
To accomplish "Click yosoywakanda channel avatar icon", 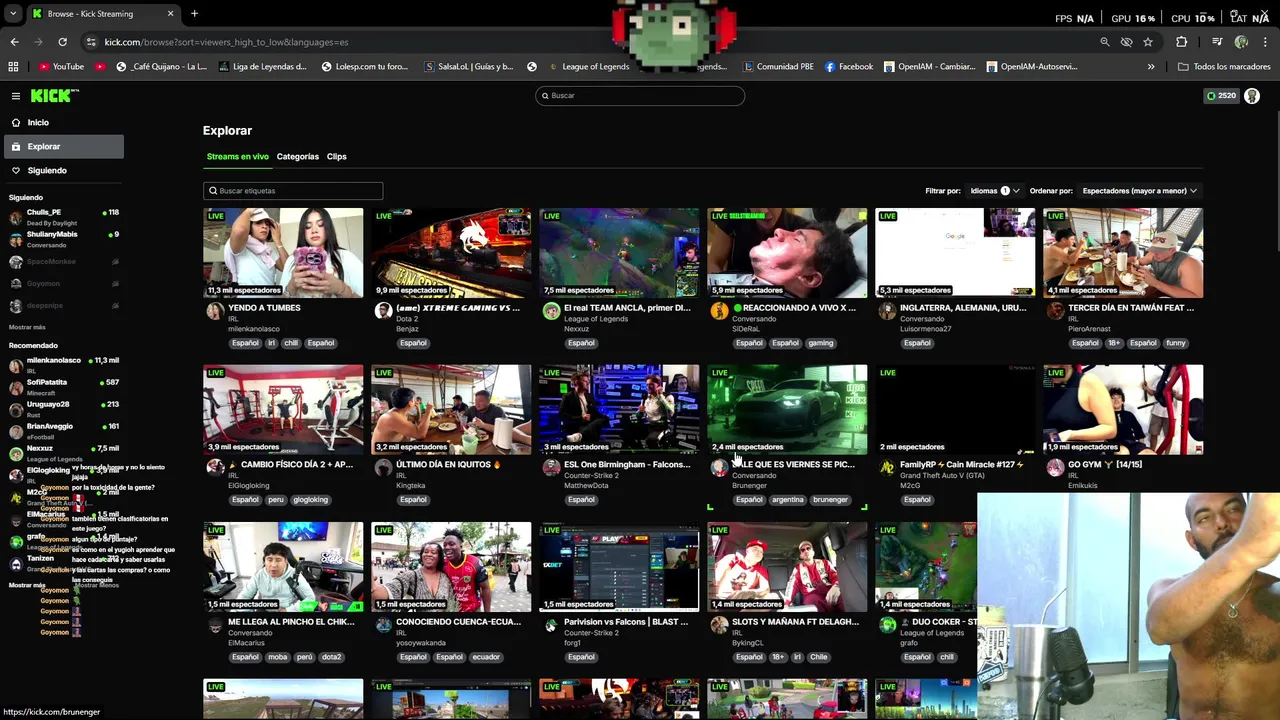I will 383,625.
